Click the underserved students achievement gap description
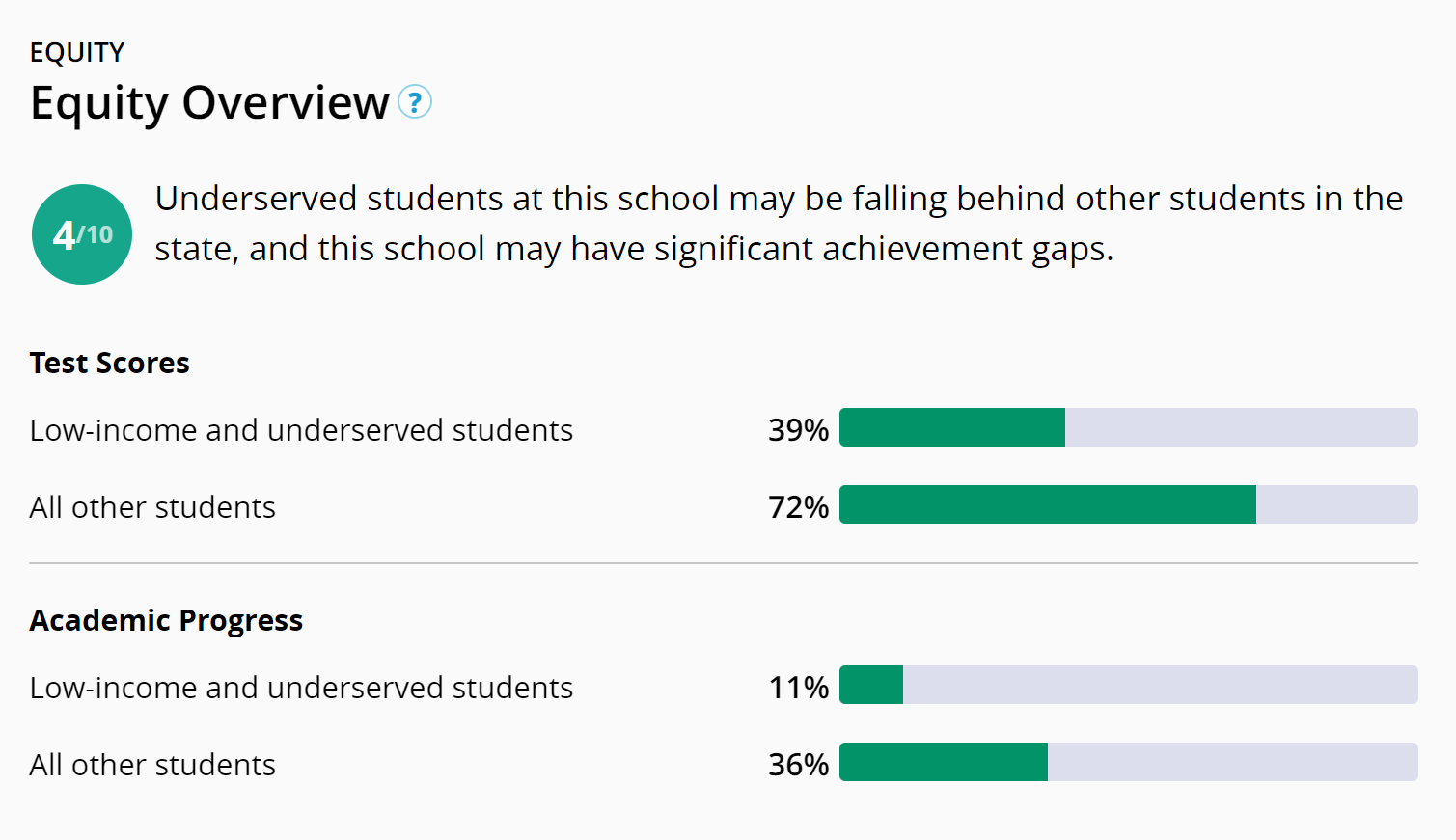The image size is (1456, 840). click(x=778, y=224)
